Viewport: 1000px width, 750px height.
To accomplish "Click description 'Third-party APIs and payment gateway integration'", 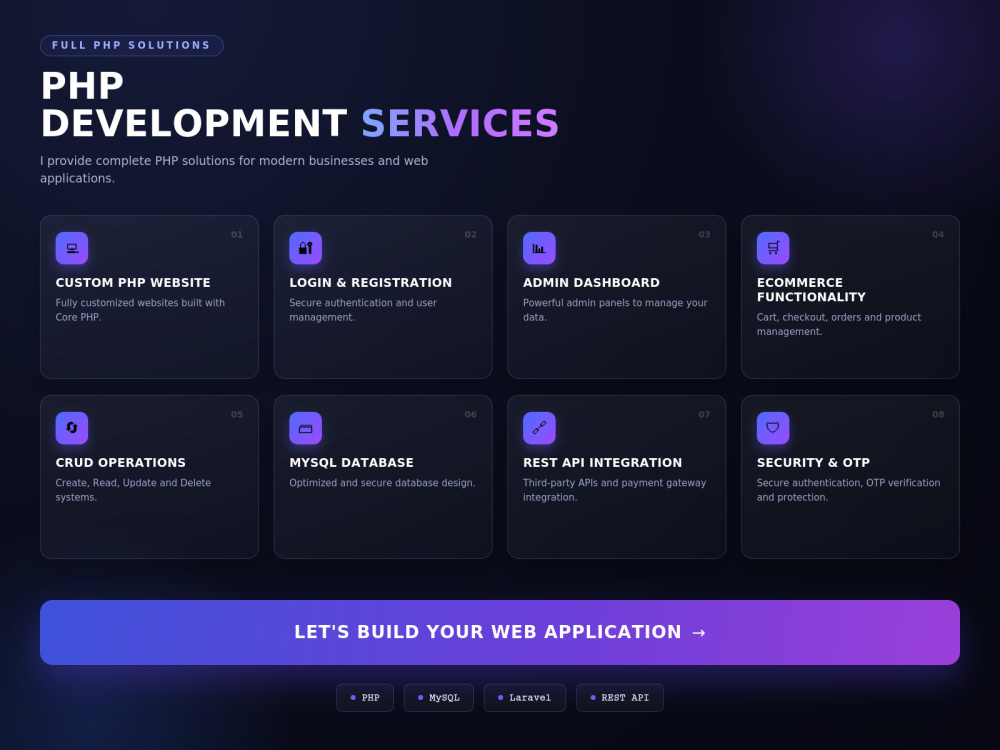I will pos(615,490).
